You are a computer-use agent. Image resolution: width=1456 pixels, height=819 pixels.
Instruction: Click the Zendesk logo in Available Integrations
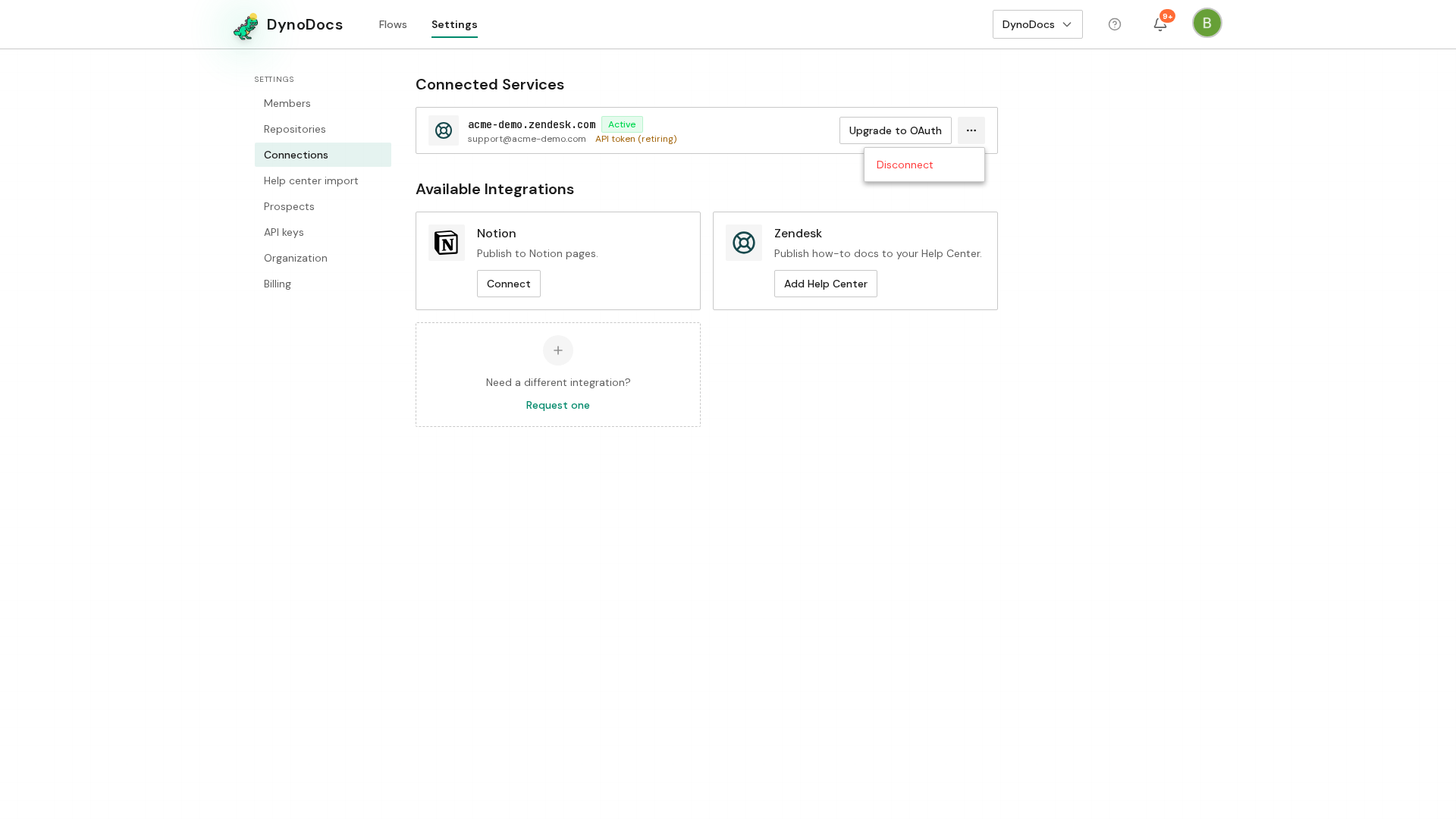pyautogui.click(x=744, y=243)
